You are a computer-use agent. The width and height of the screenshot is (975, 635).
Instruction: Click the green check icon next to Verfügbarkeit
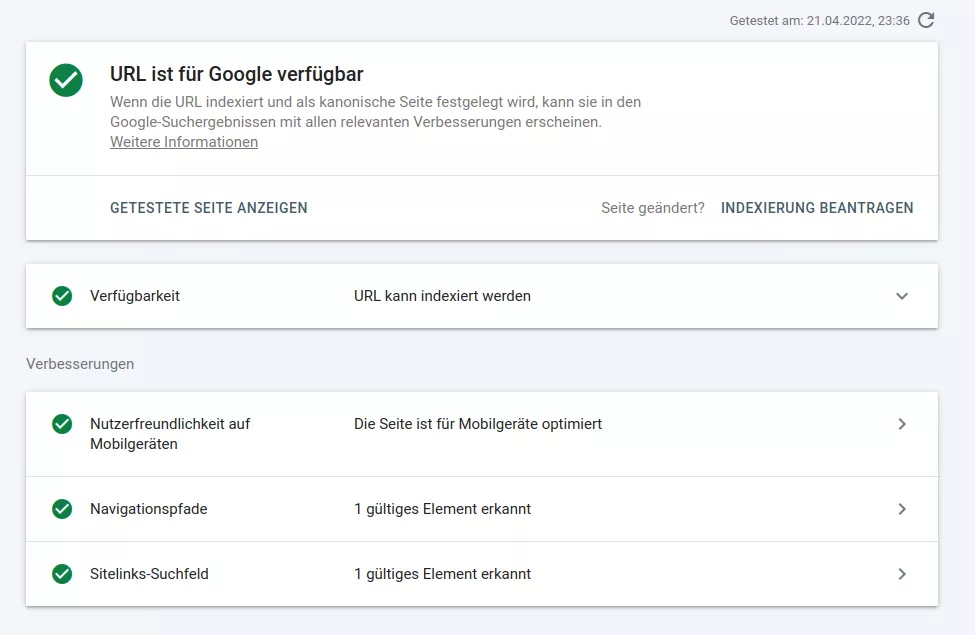click(x=62, y=296)
